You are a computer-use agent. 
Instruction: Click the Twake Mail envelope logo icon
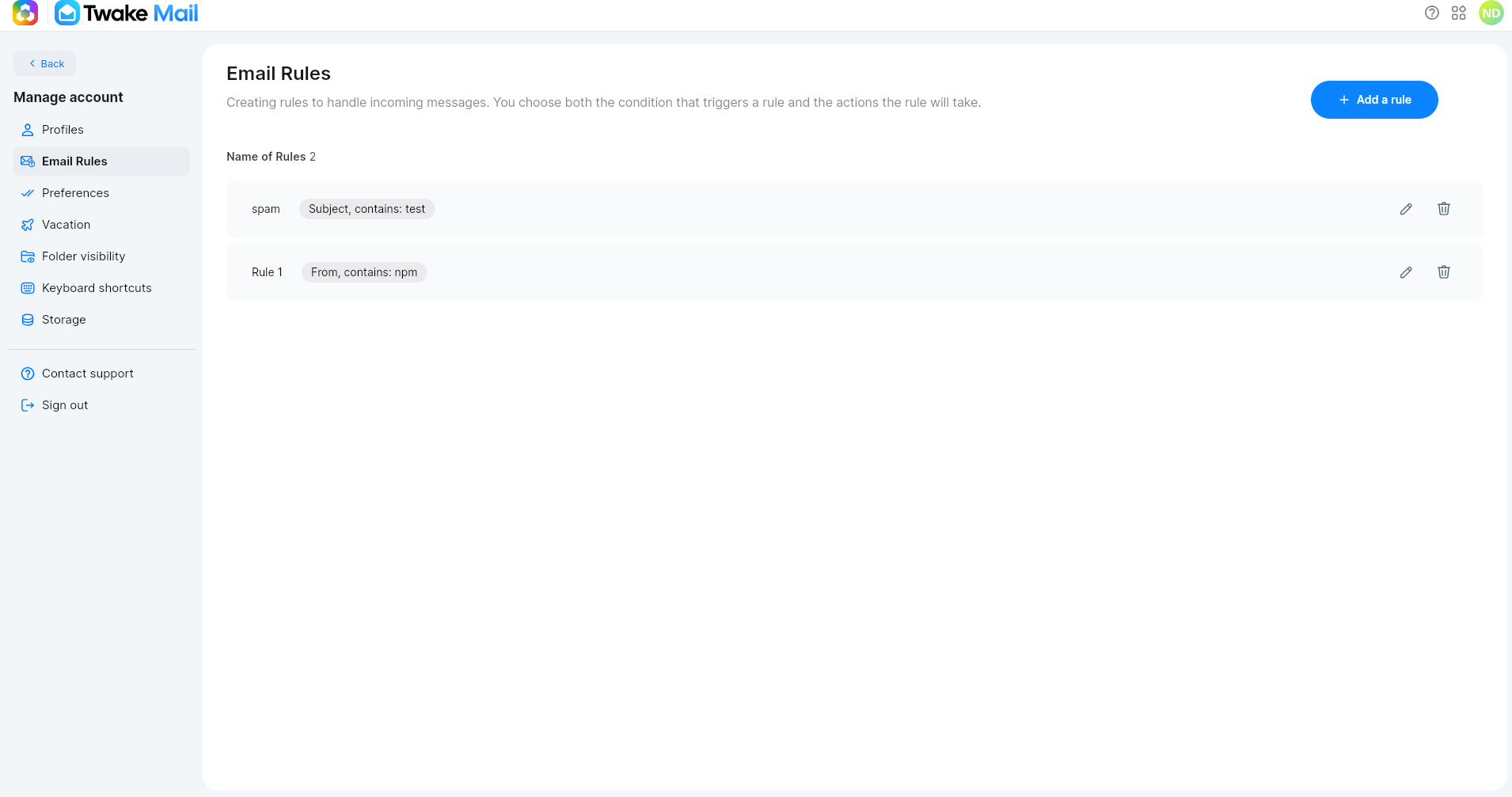click(x=67, y=13)
